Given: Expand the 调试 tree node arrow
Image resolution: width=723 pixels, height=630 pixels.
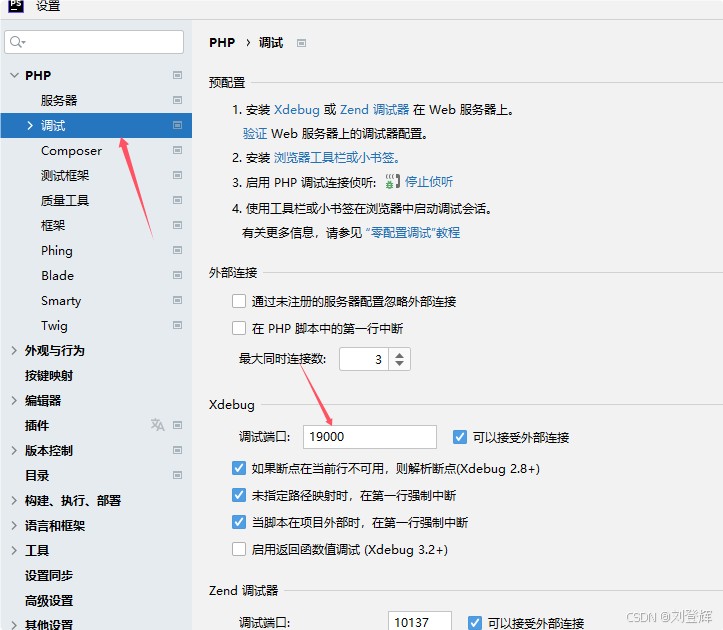Looking at the screenshot, I should tap(30, 125).
